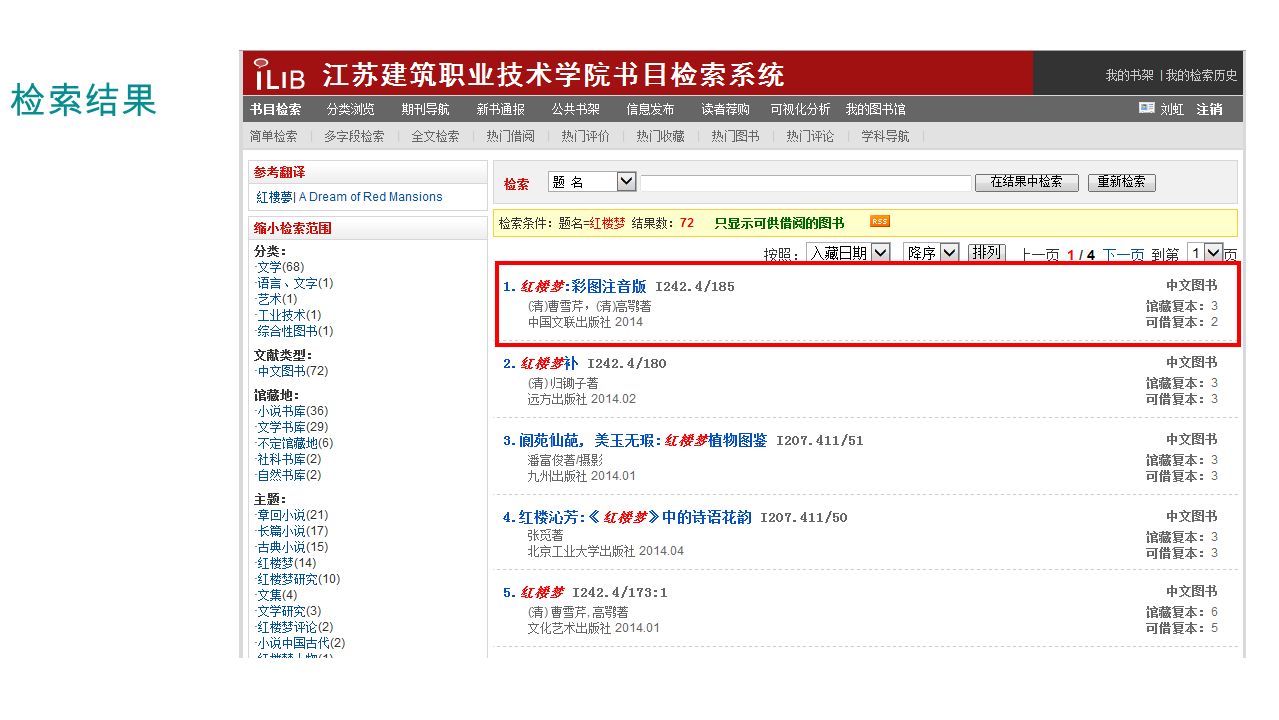The height and width of the screenshot is (720, 1279).
Task: Click author line (清)归锄子著
Action: [563, 383]
